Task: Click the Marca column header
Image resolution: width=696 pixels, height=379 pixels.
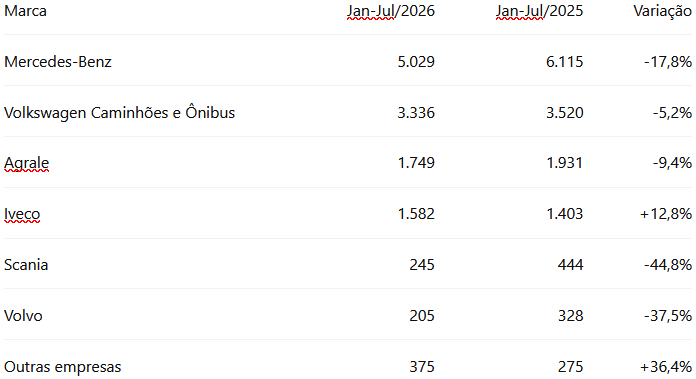Action: tap(25, 11)
